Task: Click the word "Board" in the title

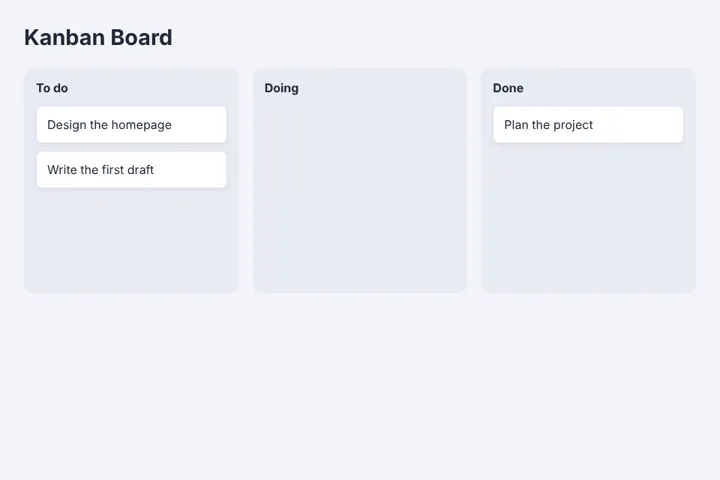Action: click(141, 37)
